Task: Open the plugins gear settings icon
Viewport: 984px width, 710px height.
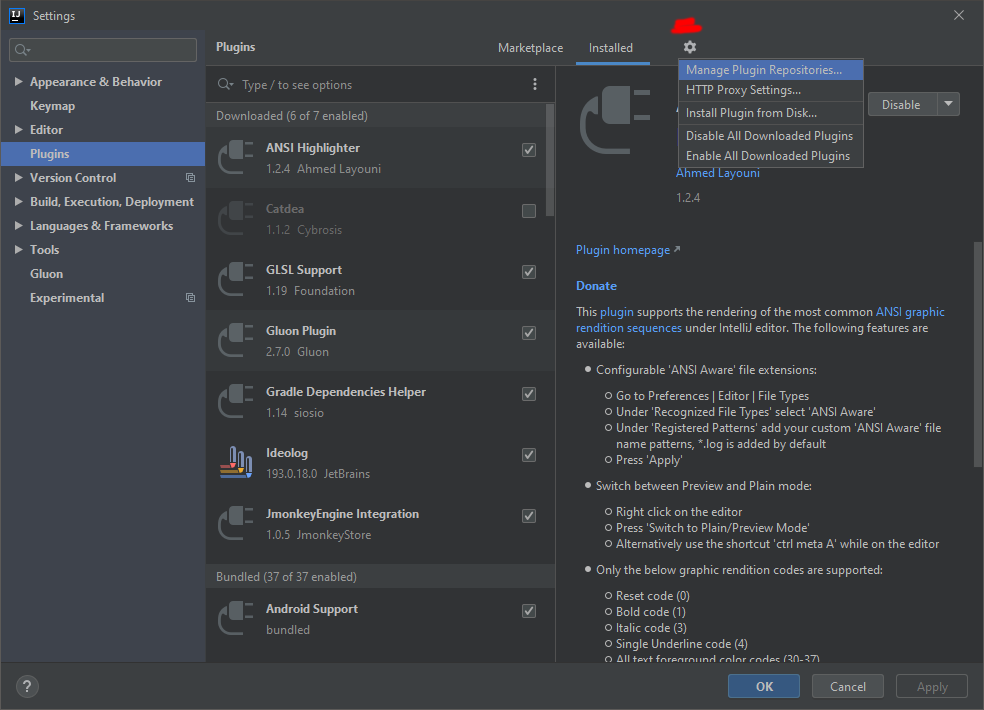Action: point(690,47)
